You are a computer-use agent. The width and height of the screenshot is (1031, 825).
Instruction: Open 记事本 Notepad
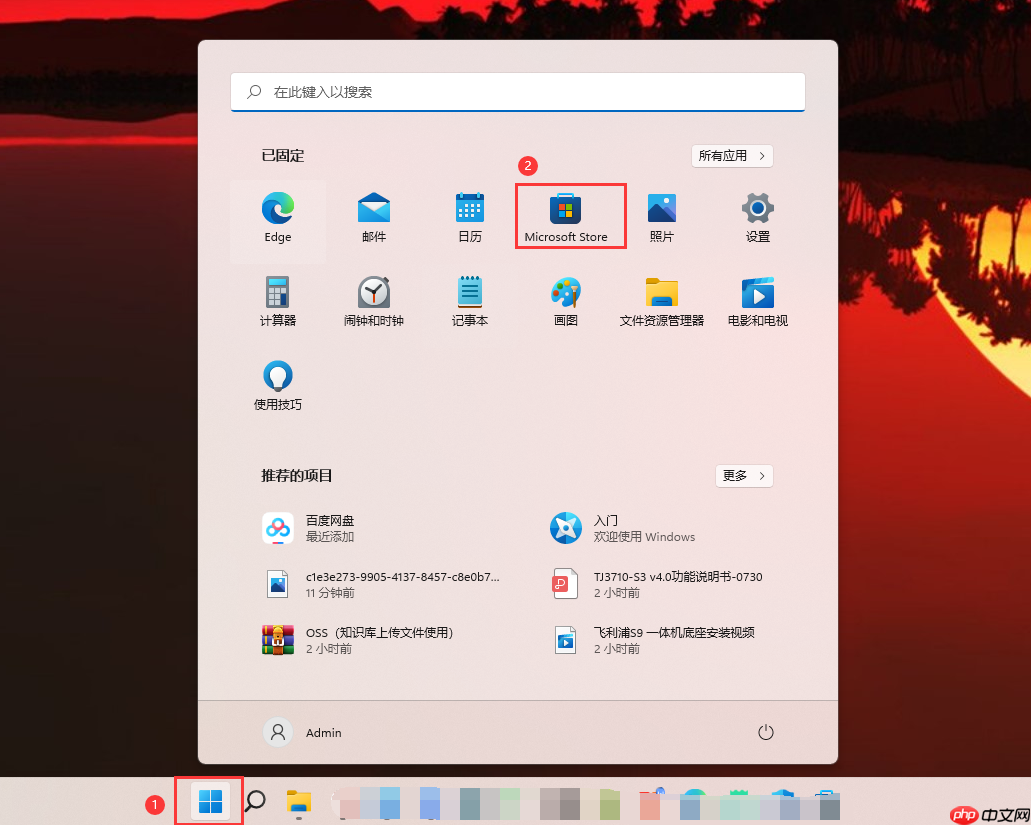pyautogui.click(x=469, y=300)
